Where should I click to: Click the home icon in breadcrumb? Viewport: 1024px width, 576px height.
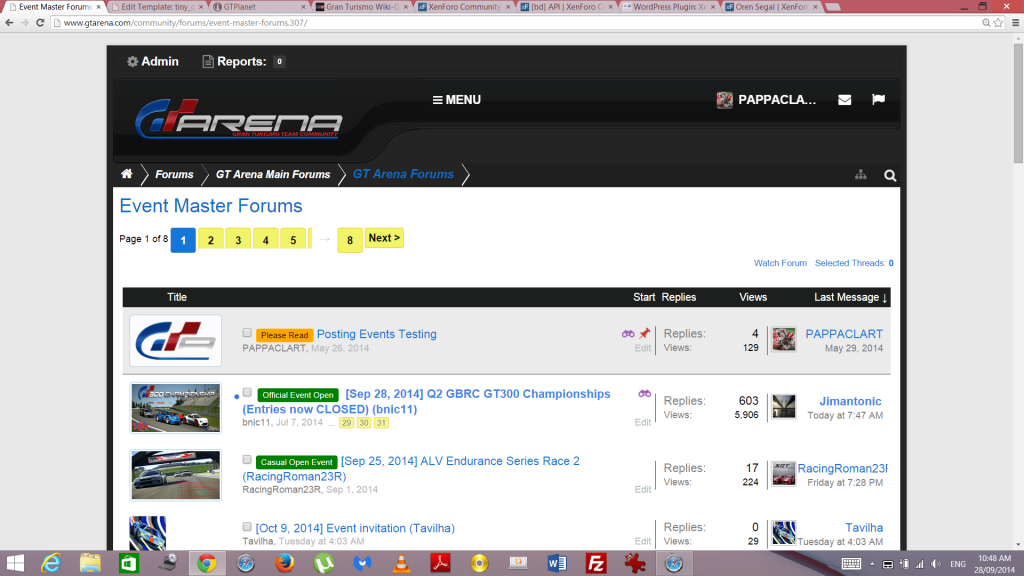click(x=127, y=174)
